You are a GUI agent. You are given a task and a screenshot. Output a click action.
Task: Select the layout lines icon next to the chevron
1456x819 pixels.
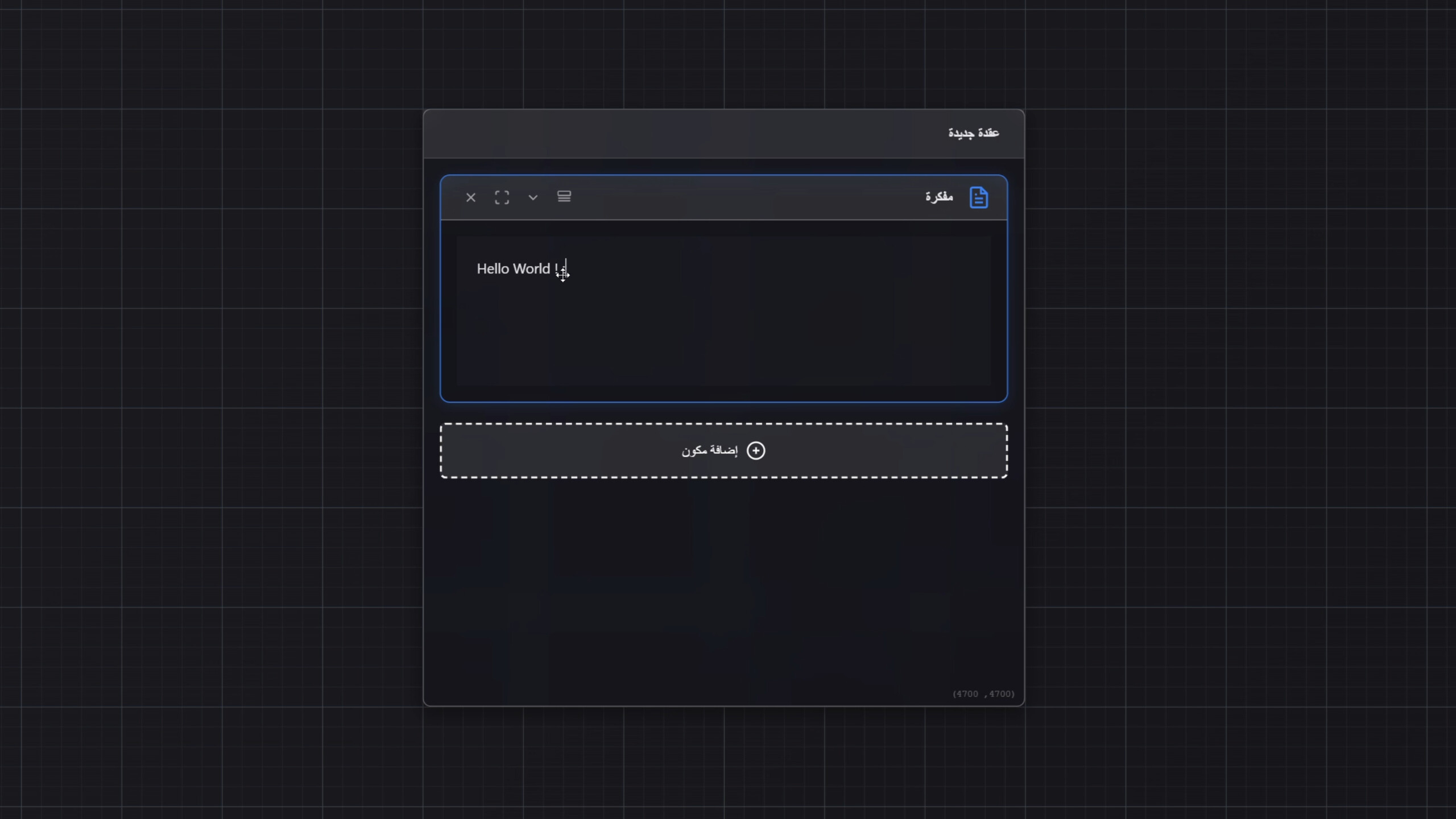click(x=564, y=196)
